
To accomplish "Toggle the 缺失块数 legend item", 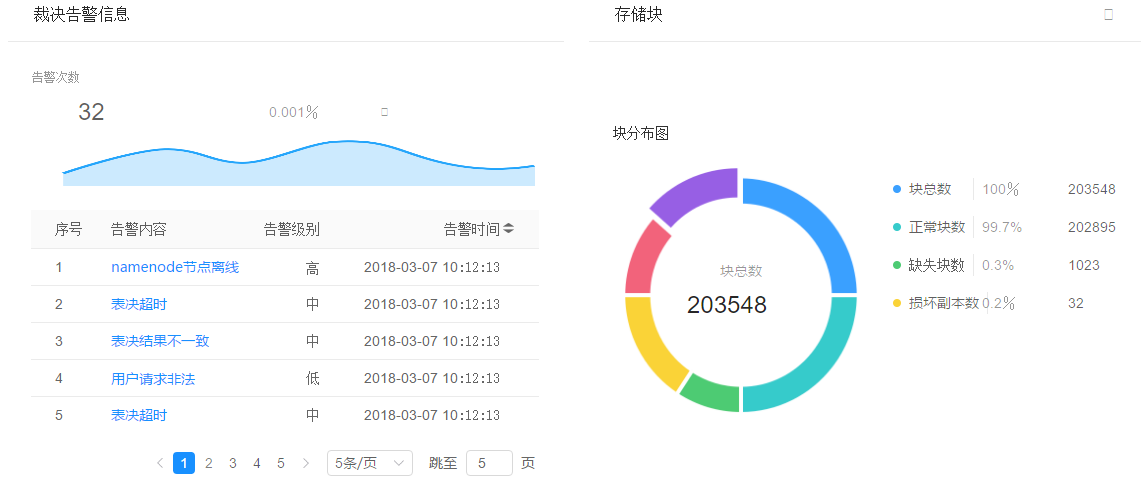I will pyautogui.click(x=936, y=265).
